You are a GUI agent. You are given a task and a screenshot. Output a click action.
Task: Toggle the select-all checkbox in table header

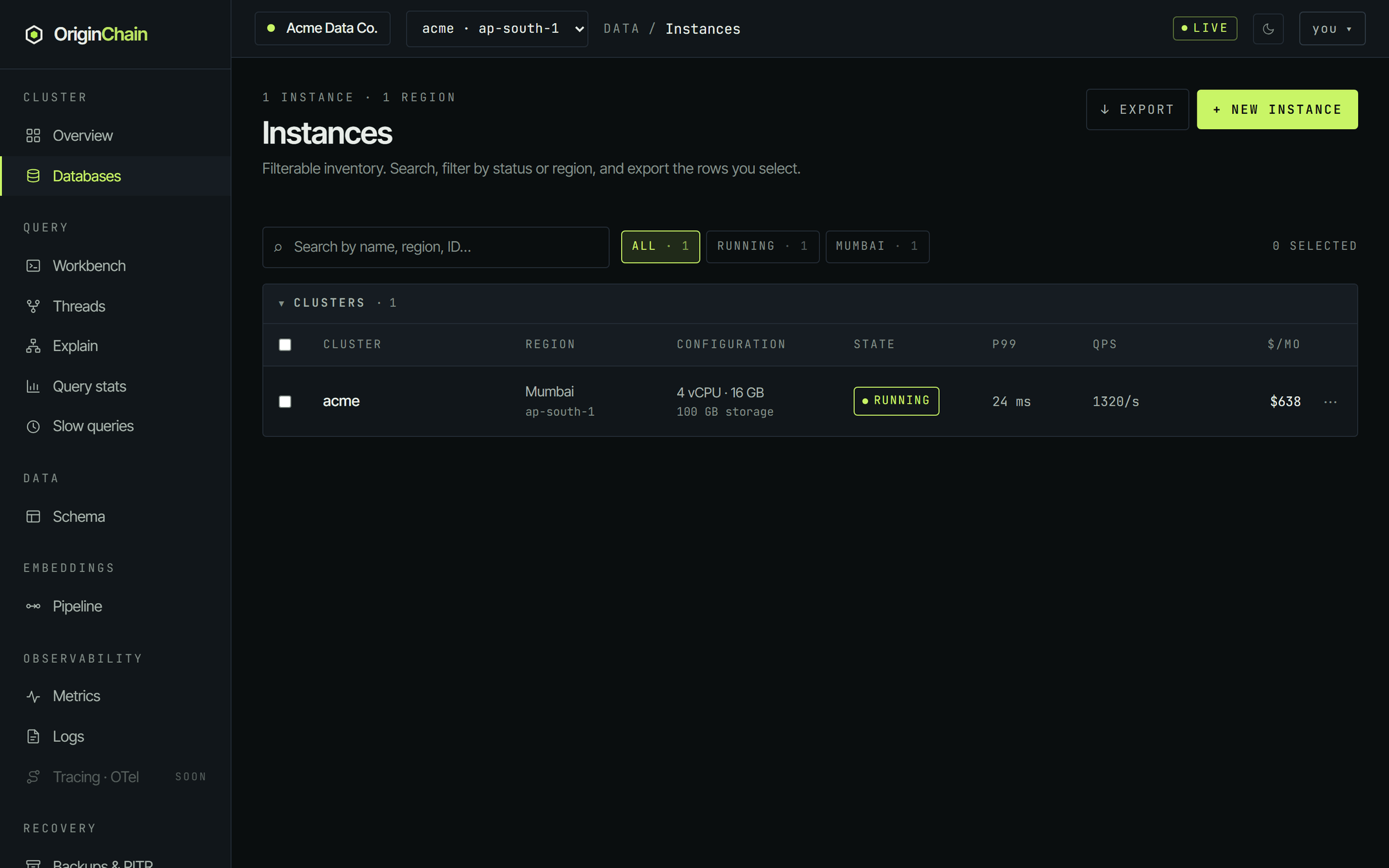[x=285, y=345]
